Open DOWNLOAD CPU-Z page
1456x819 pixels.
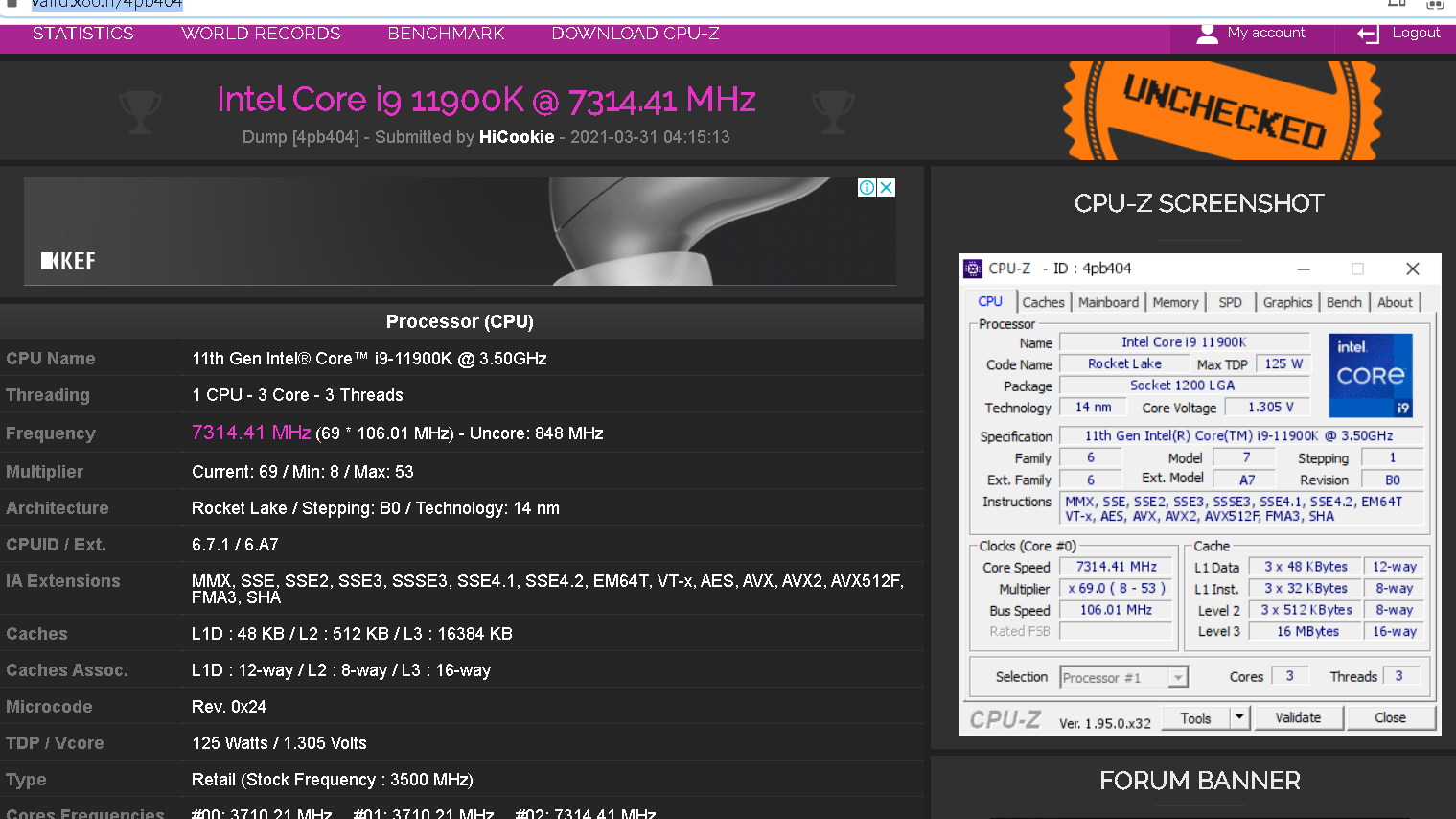point(636,34)
